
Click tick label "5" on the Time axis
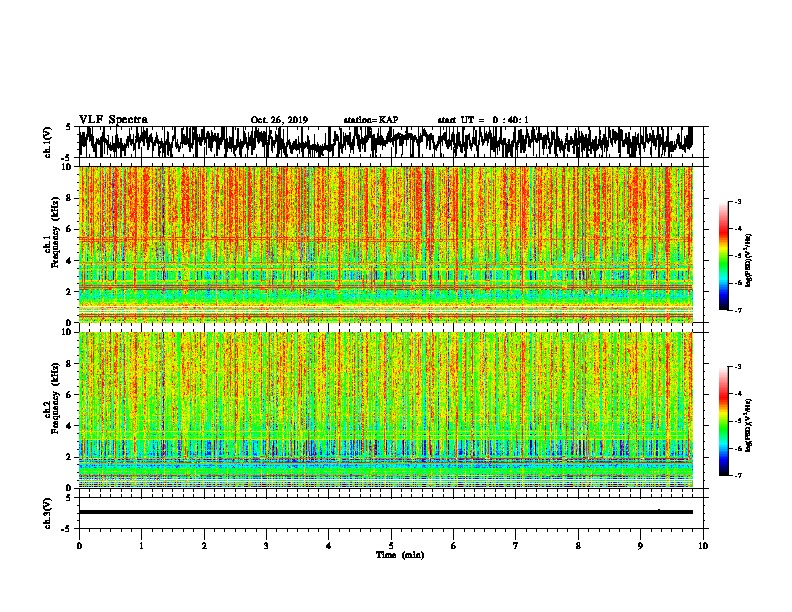click(x=391, y=546)
